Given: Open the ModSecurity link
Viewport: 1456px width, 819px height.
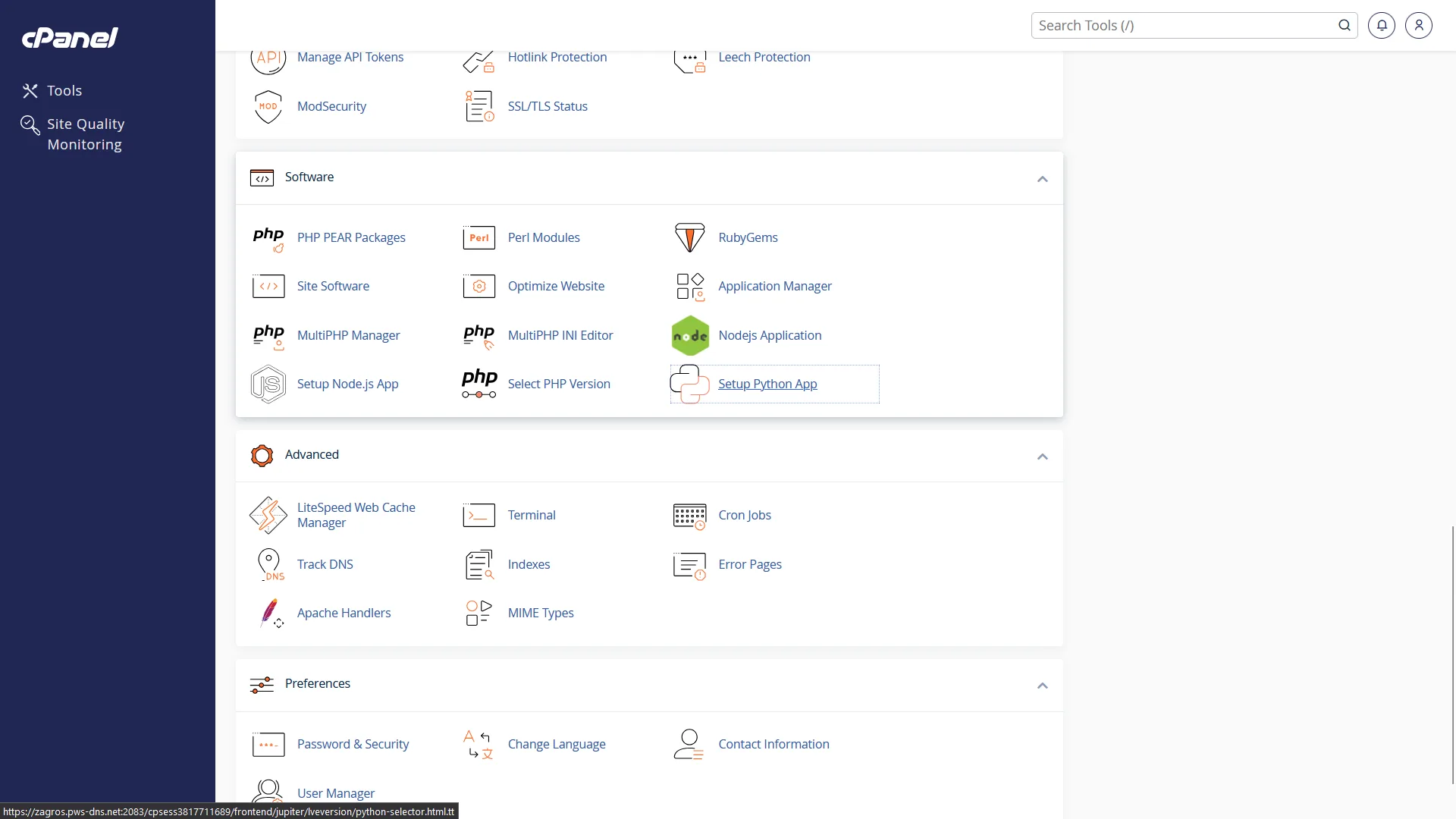Looking at the screenshot, I should (x=331, y=106).
